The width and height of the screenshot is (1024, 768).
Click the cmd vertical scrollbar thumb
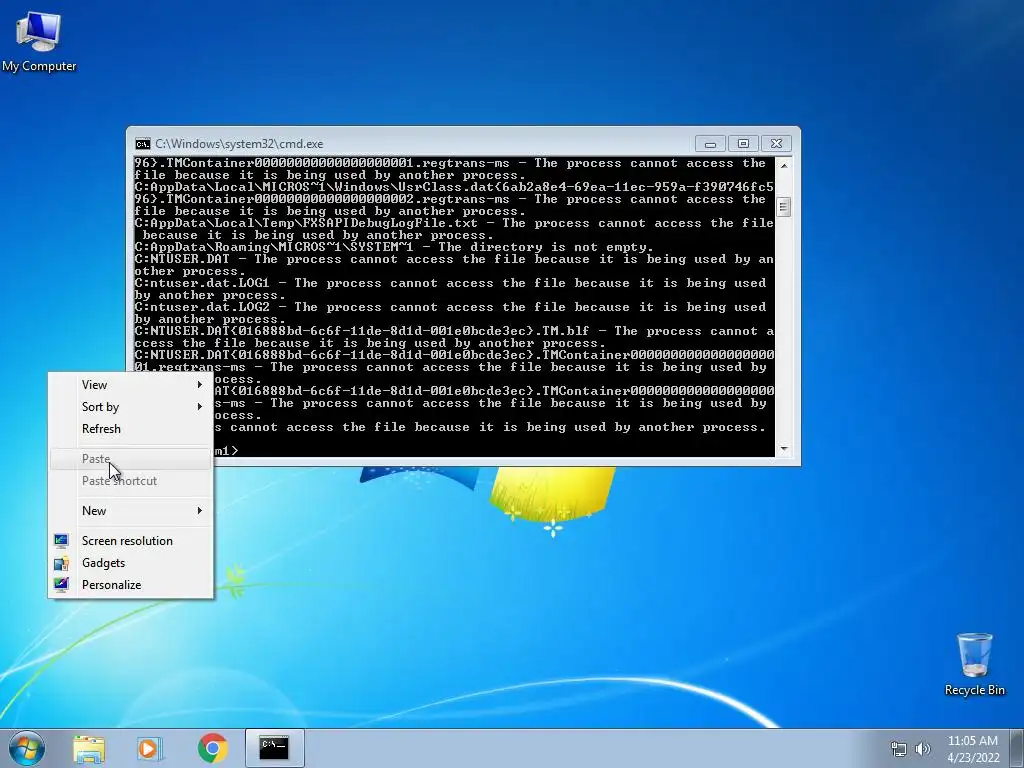point(784,207)
